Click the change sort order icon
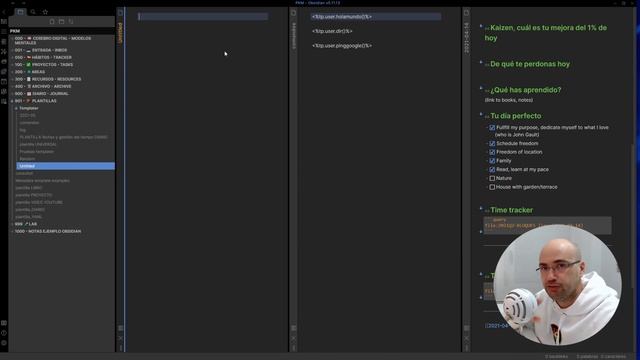This screenshot has height=360, width=640. (71, 22)
